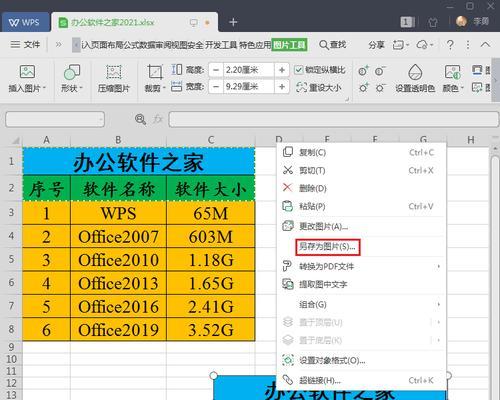Decrease contrast with the minus circle icon
This screenshot has width=500, height=400.
380,71
